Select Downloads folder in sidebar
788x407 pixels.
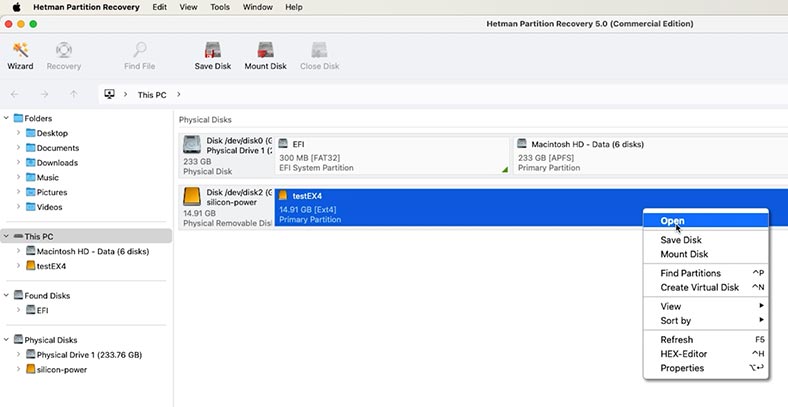tap(57, 163)
